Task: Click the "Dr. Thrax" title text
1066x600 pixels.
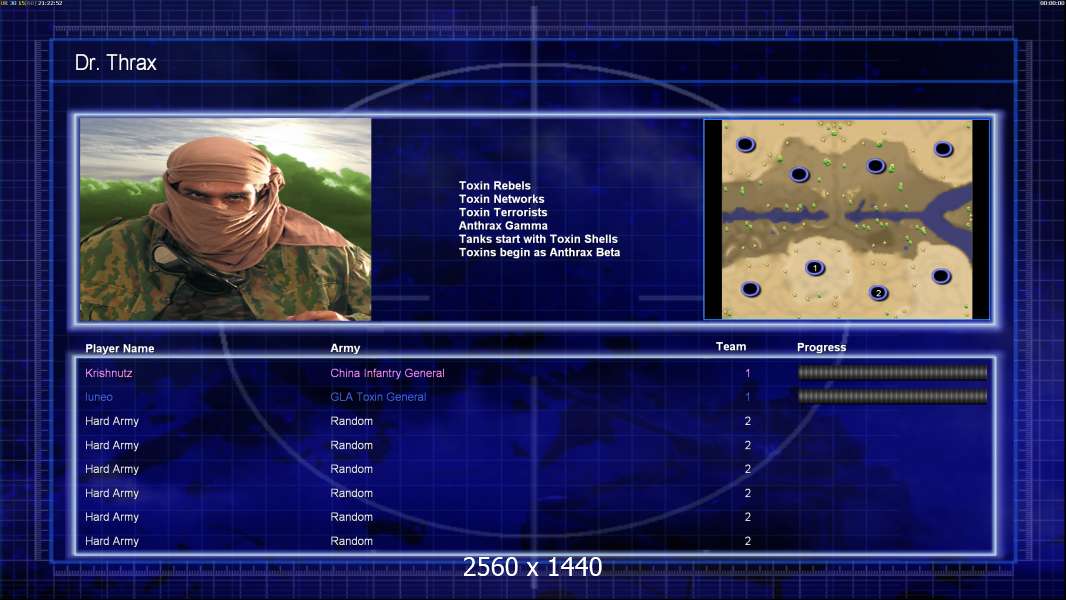Action: pos(116,63)
